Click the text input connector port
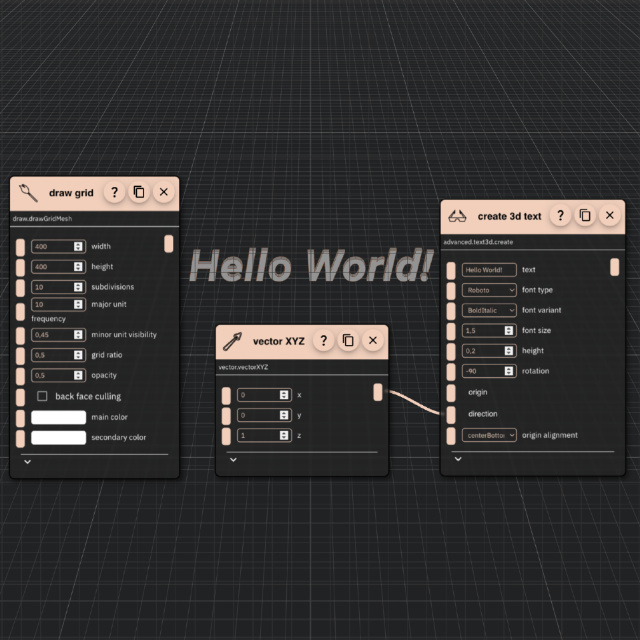Viewport: 640px width, 640px height. click(451, 271)
